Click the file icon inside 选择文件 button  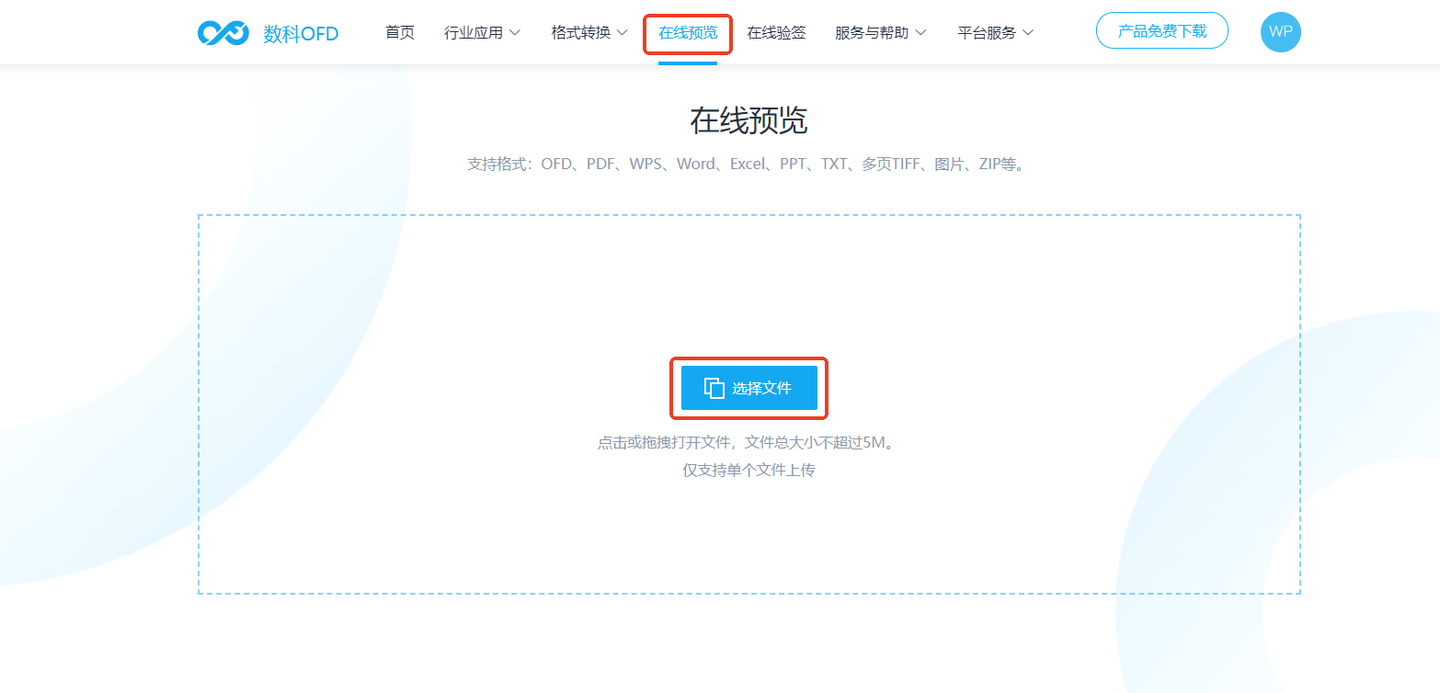713,388
